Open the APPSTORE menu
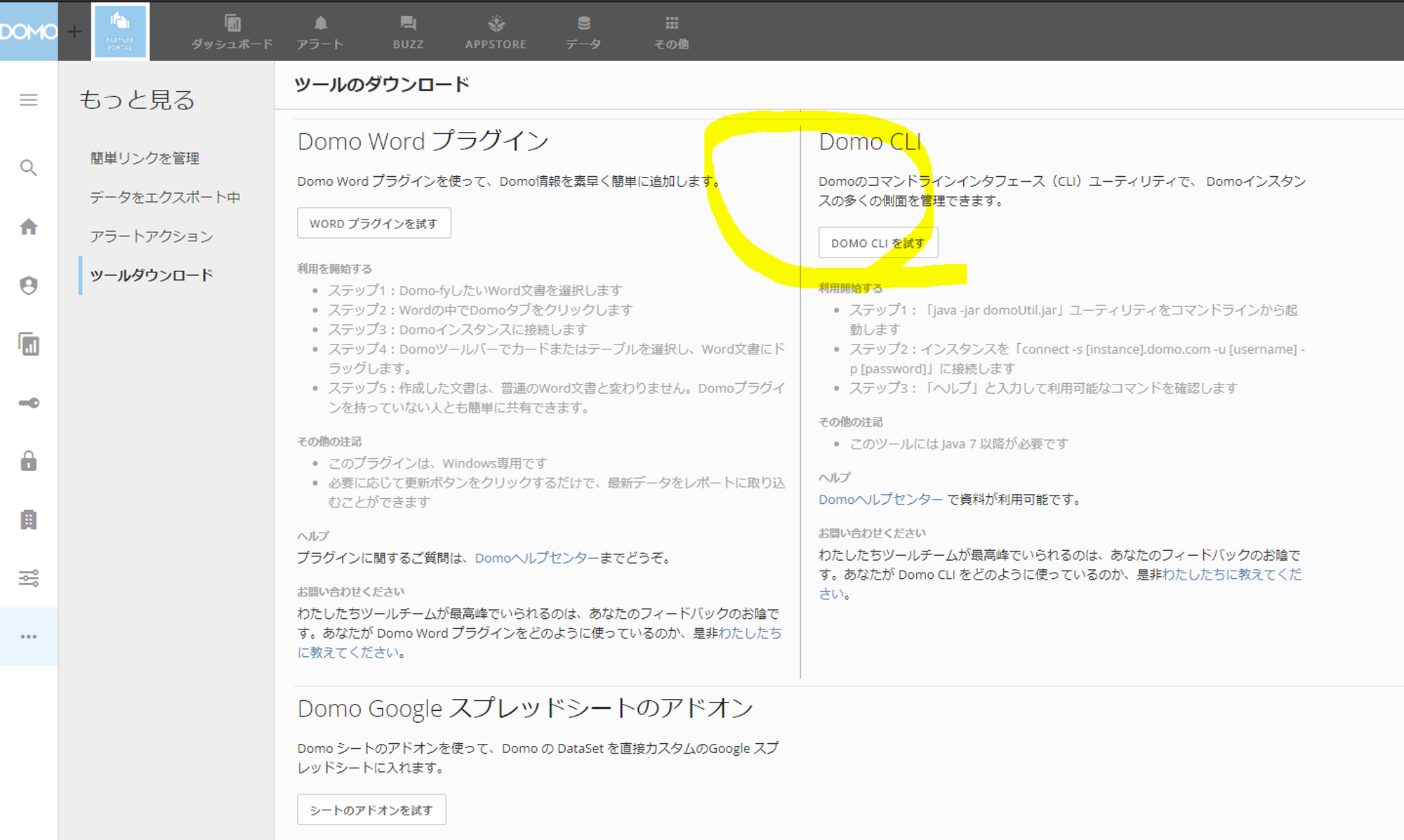Screen dimensions: 1404x840 496,32
